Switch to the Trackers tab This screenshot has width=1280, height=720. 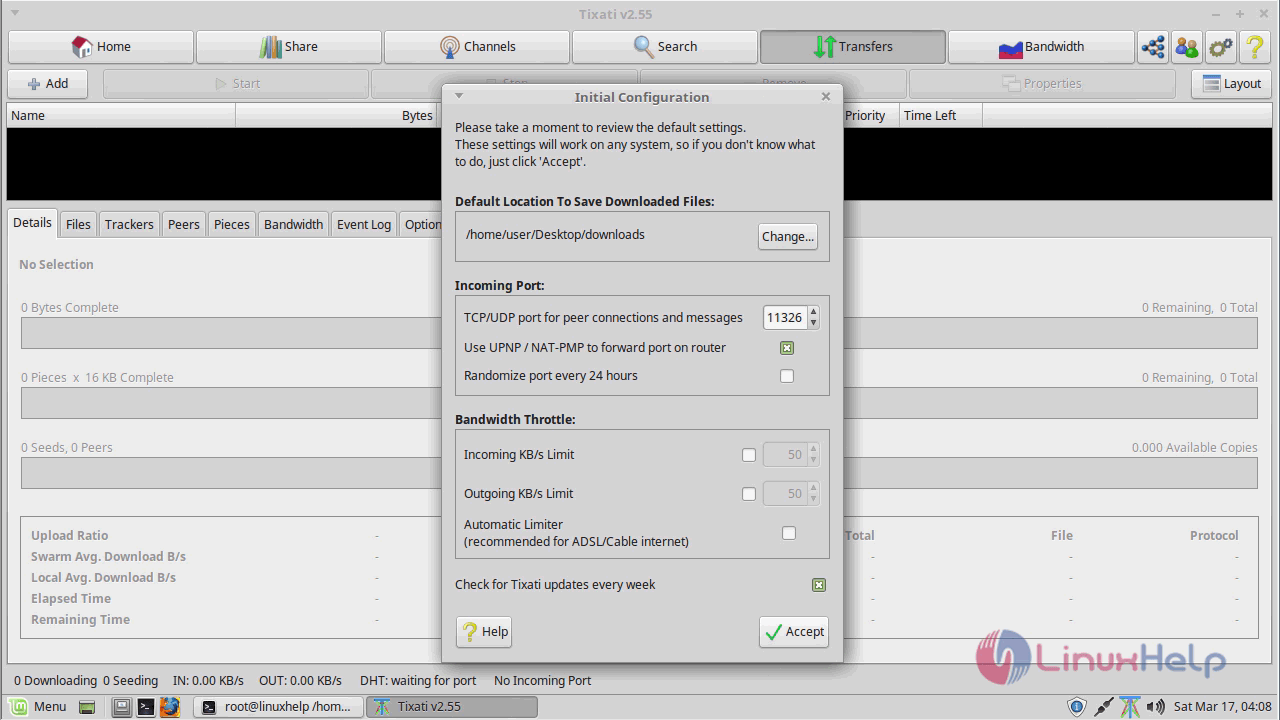pos(129,224)
